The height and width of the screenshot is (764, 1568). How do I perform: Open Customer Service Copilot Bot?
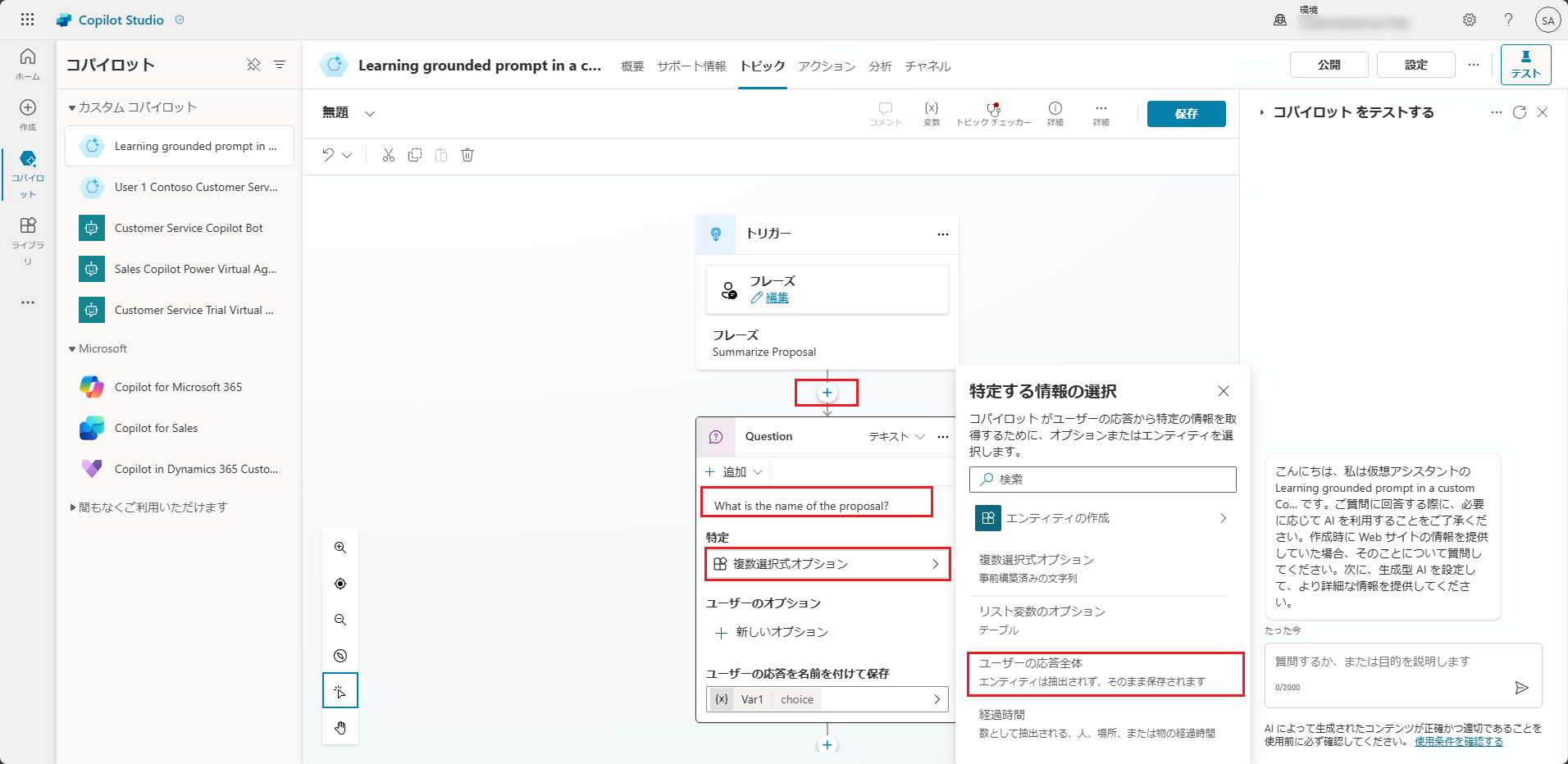click(180, 228)
